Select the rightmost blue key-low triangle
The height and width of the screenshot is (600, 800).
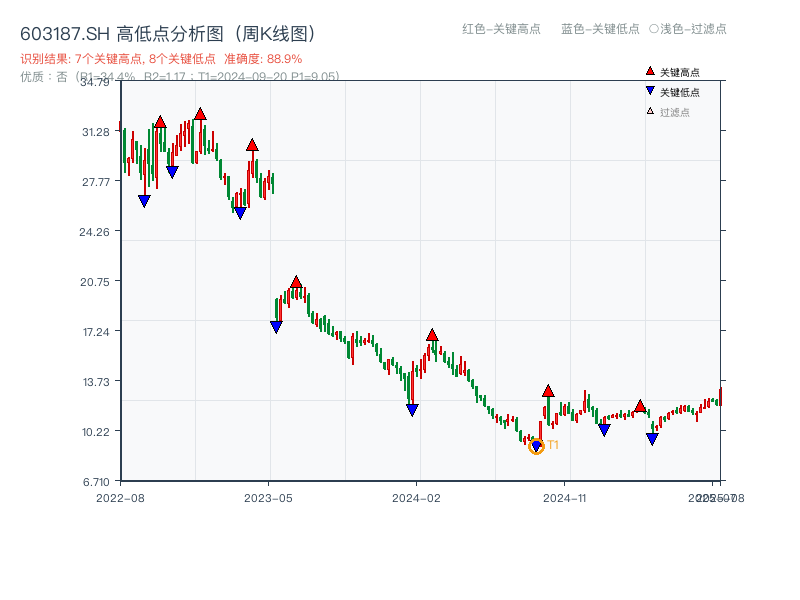[652, 439]
